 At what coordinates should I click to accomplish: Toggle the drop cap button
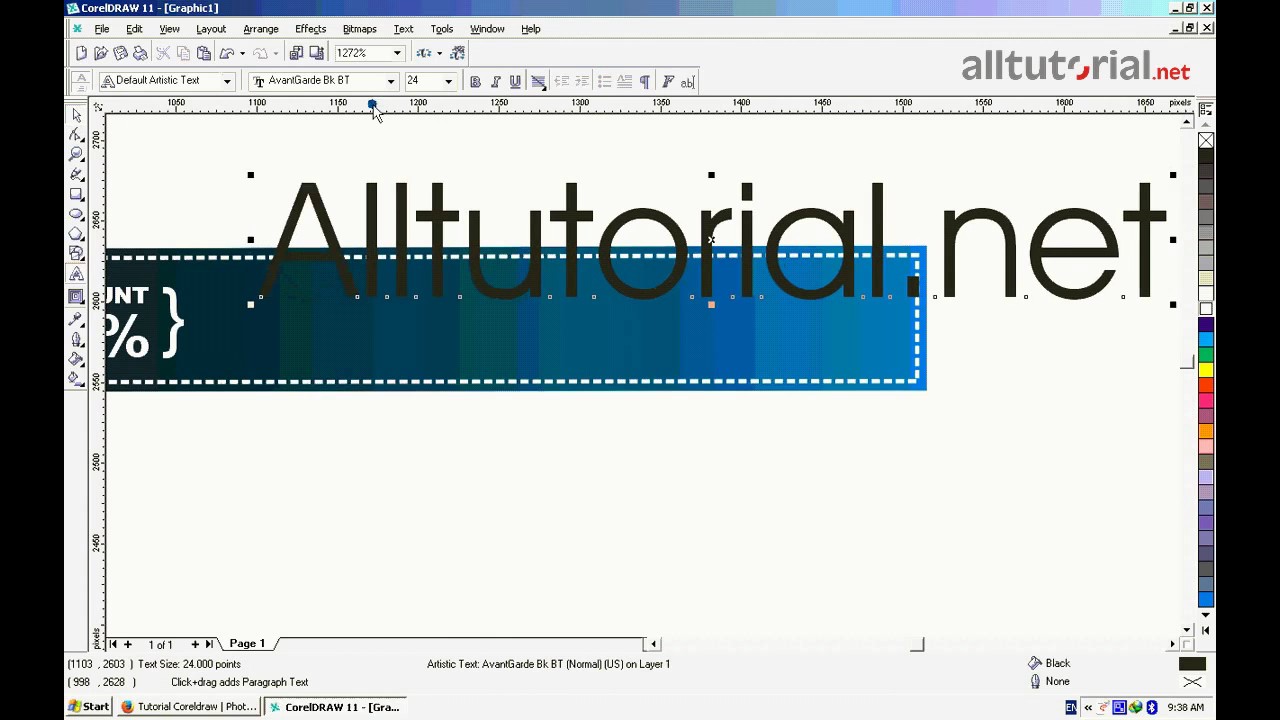click(625, 81)
